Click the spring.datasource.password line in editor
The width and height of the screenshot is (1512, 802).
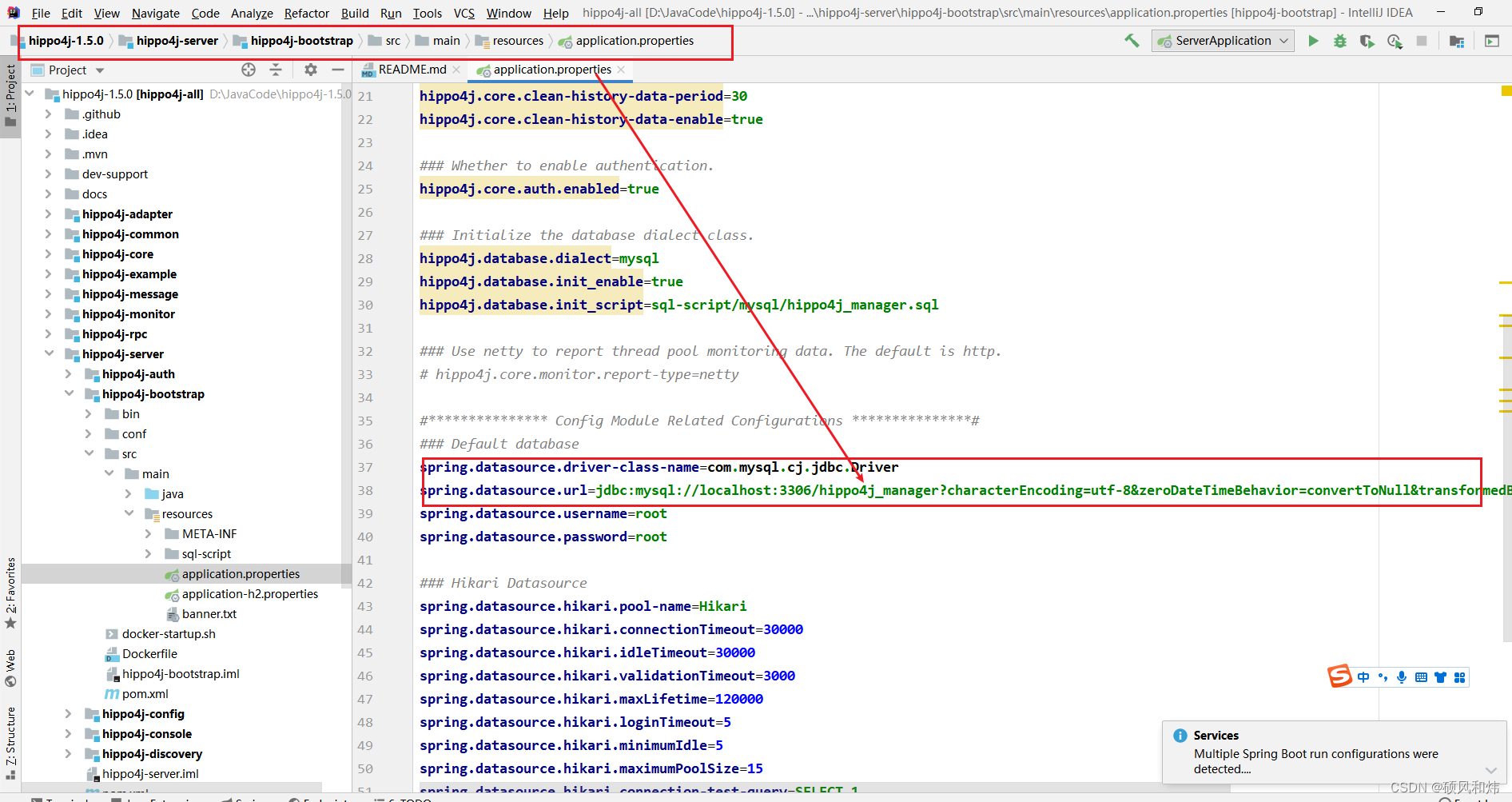tap(543, 537)
